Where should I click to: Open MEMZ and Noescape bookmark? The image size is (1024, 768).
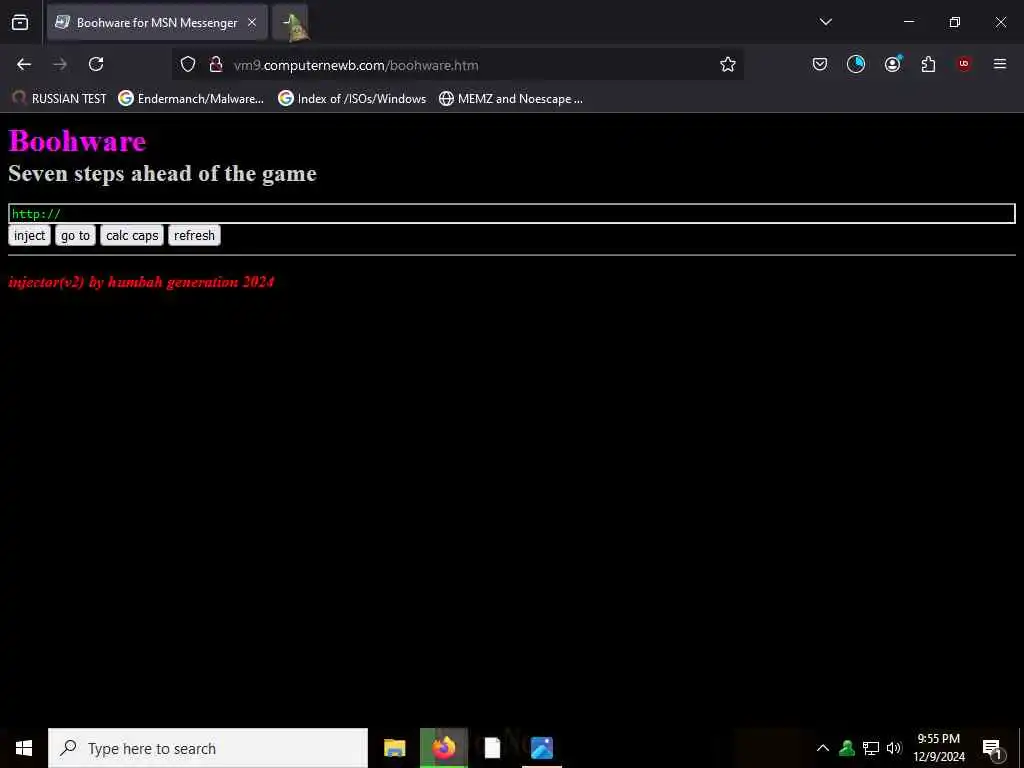click(511, 99)
